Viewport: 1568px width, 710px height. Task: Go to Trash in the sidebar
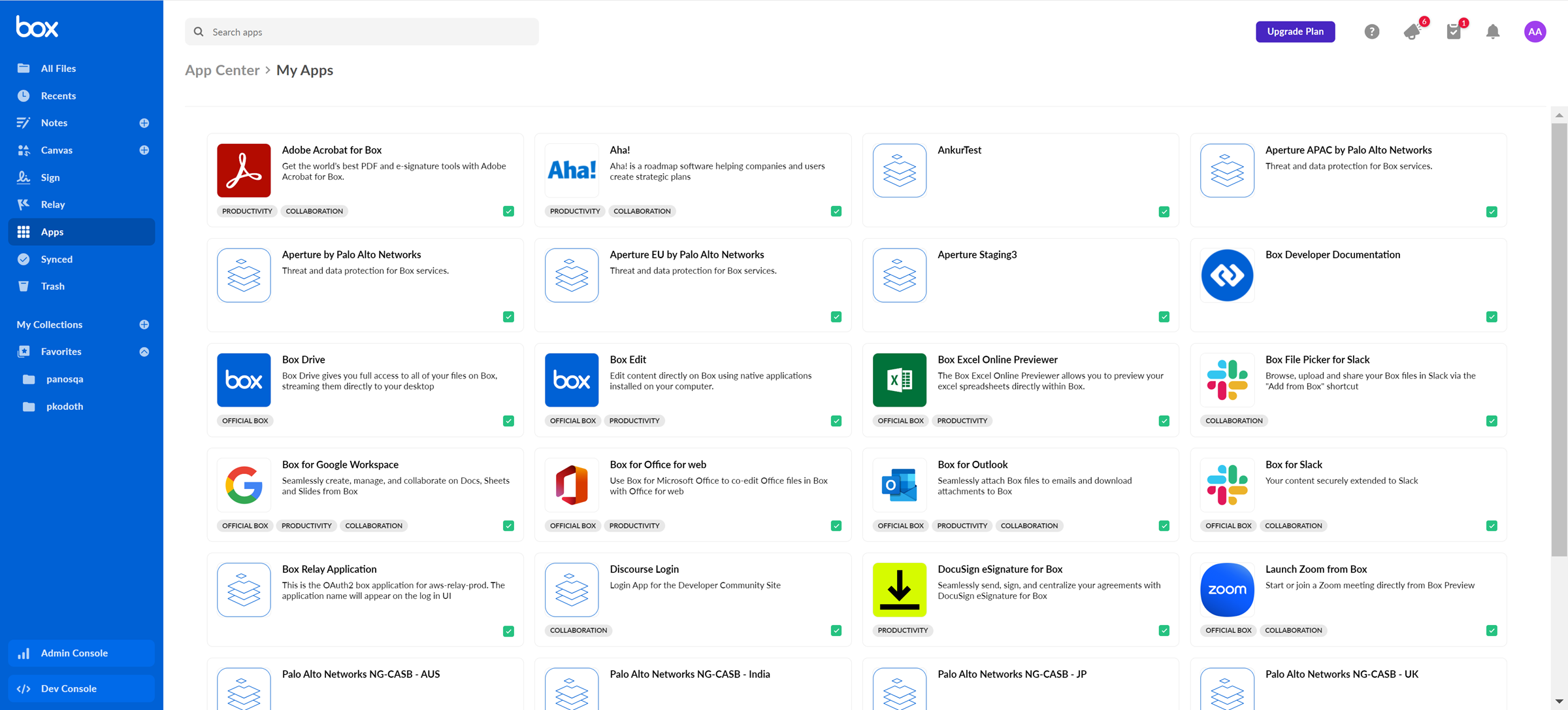tap(52, 286)
